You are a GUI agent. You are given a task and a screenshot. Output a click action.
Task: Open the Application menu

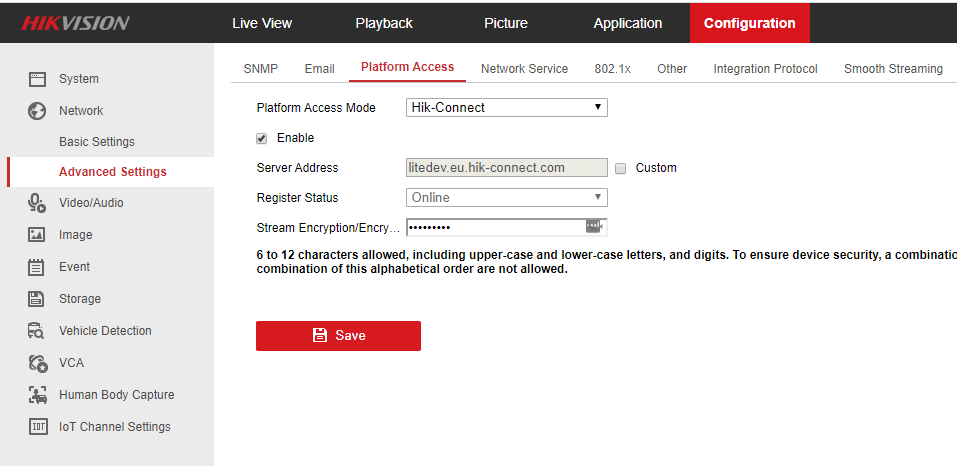[x=627, y=23]
